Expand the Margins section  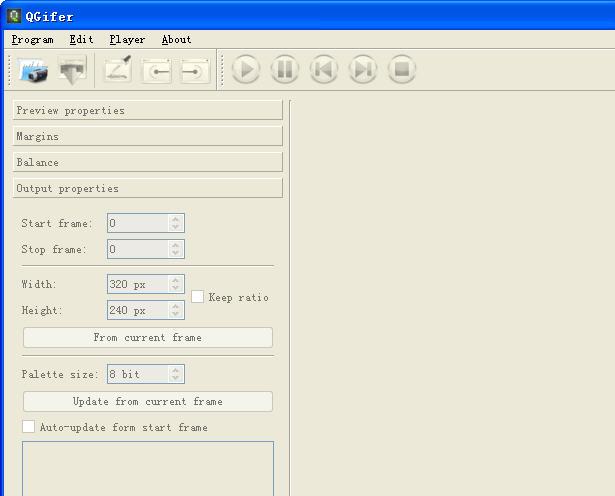pyautogui.click(x=147, y=136)
